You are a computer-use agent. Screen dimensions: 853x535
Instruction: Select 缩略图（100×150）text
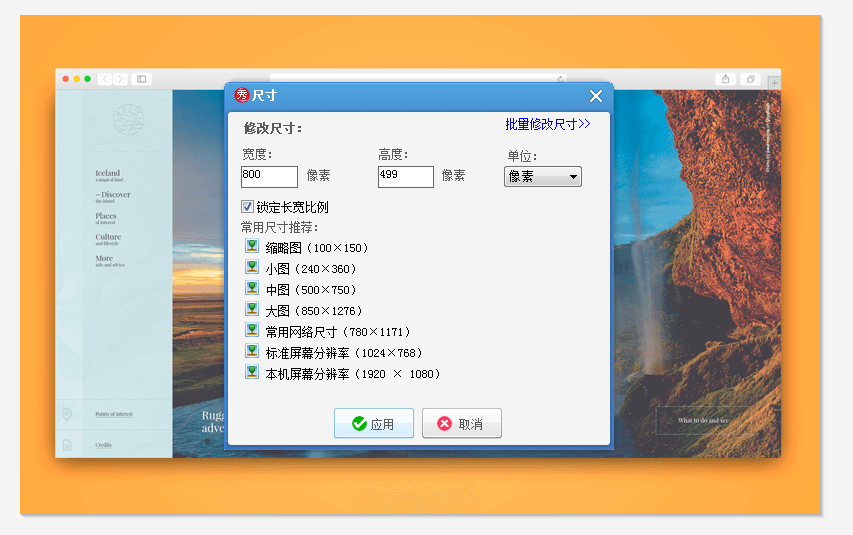317,248
